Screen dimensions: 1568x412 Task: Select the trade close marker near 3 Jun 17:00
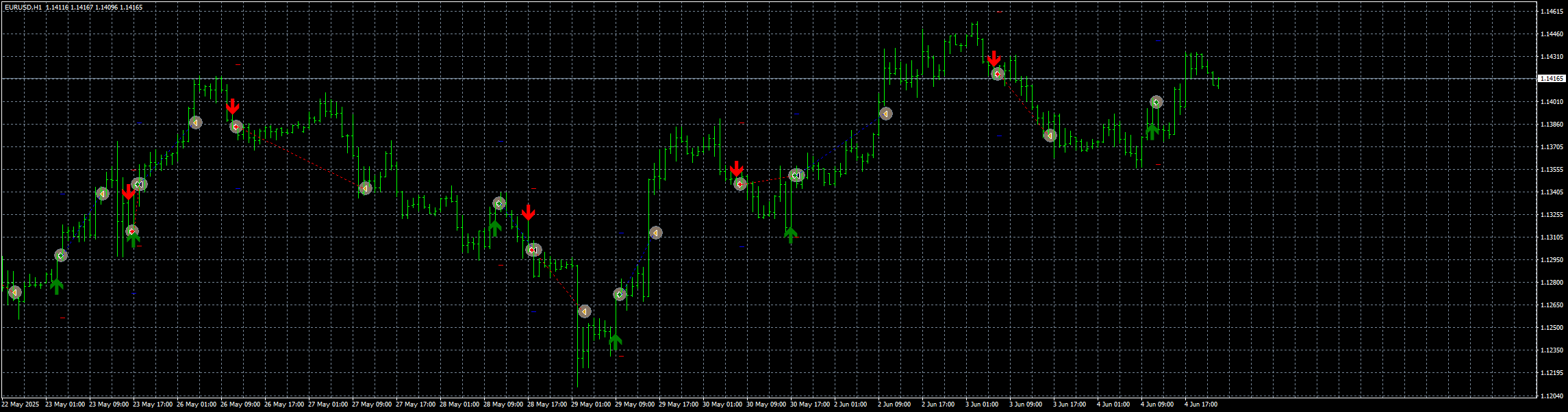(1050, 136)
